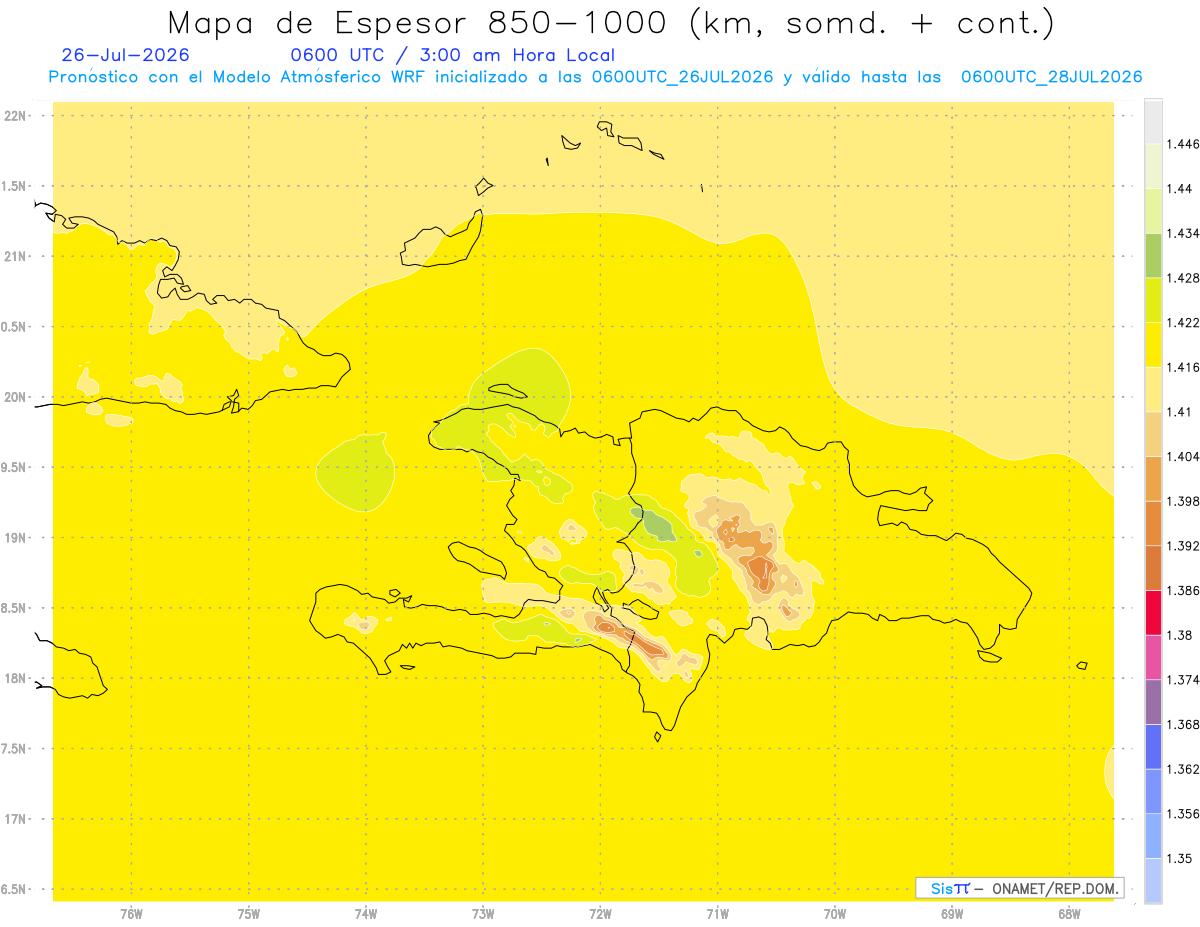Click the legend value '1.44'
This screenshot has height=927, width=1200.
tap(1180, 189)
